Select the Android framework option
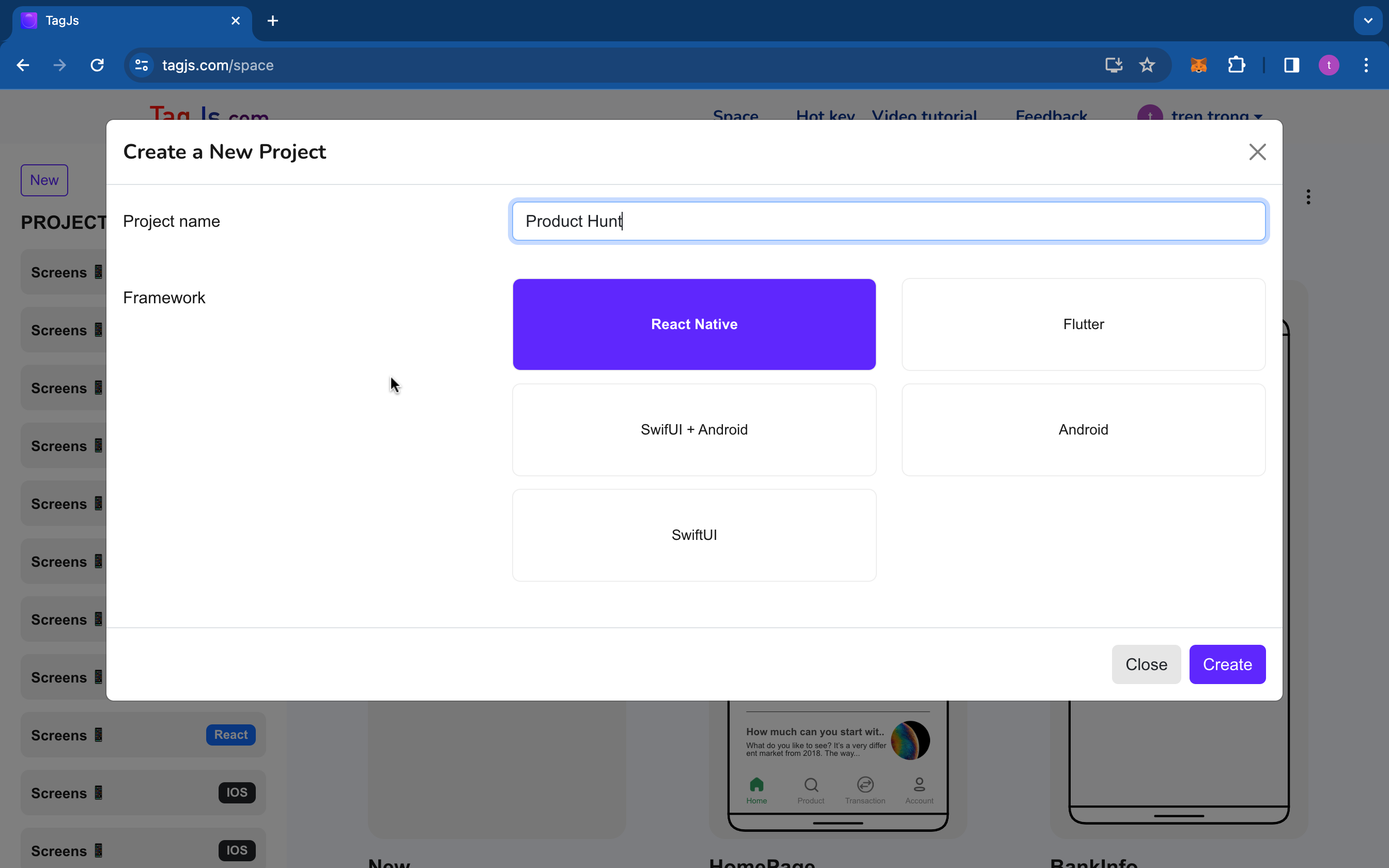This screenshot has width=1389, height=868. (x=1083, y=429)
